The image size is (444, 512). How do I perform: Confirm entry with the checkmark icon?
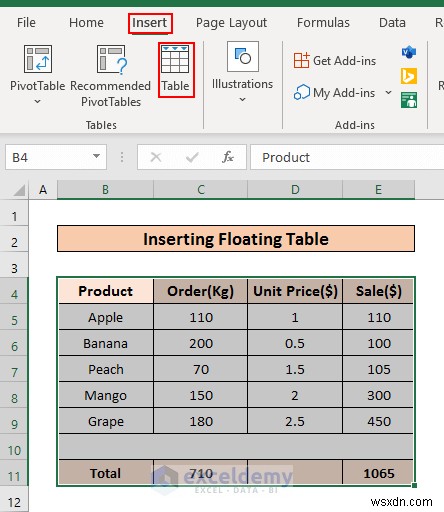click(x=192, y=157)
